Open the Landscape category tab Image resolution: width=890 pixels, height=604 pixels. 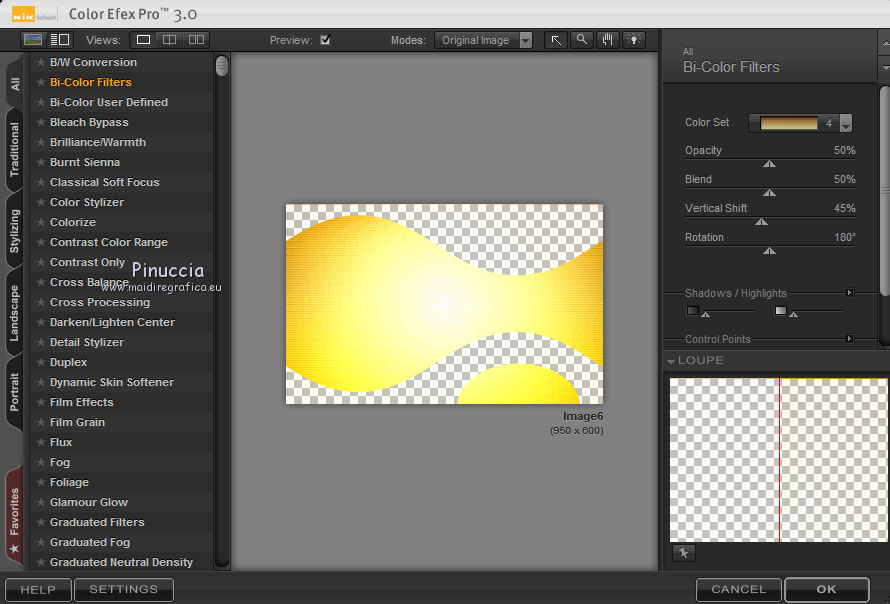click(x=14, y=313)
